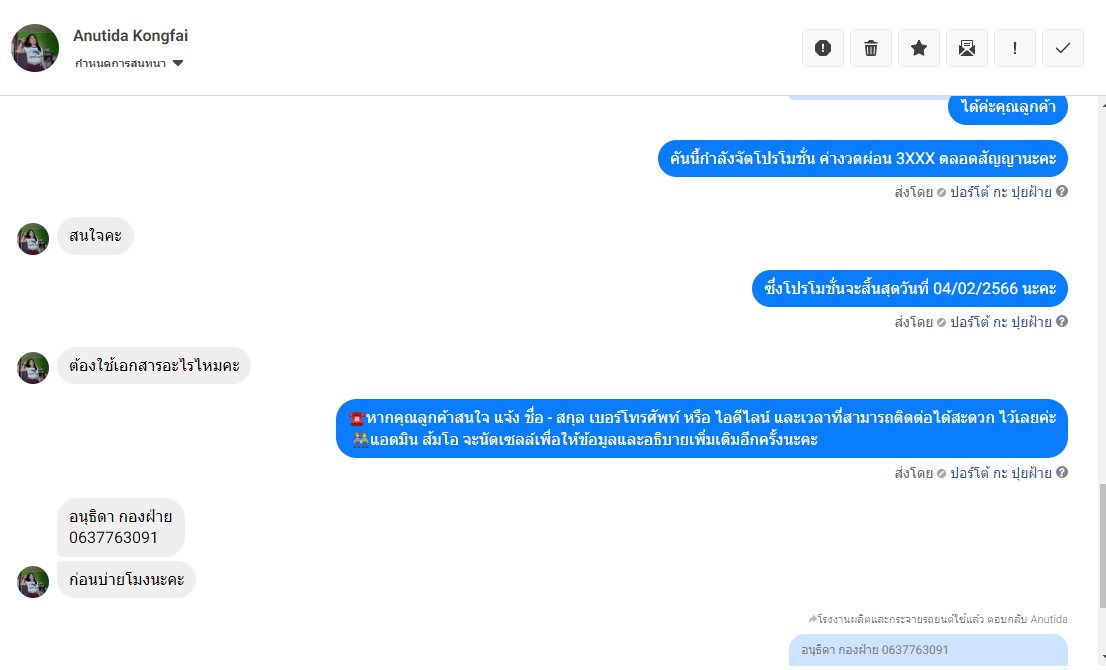Mark conversation done with checkmark icon
Image resolution: width=1106 pixels, height=670 pixels.
[x=1062, y=48]
